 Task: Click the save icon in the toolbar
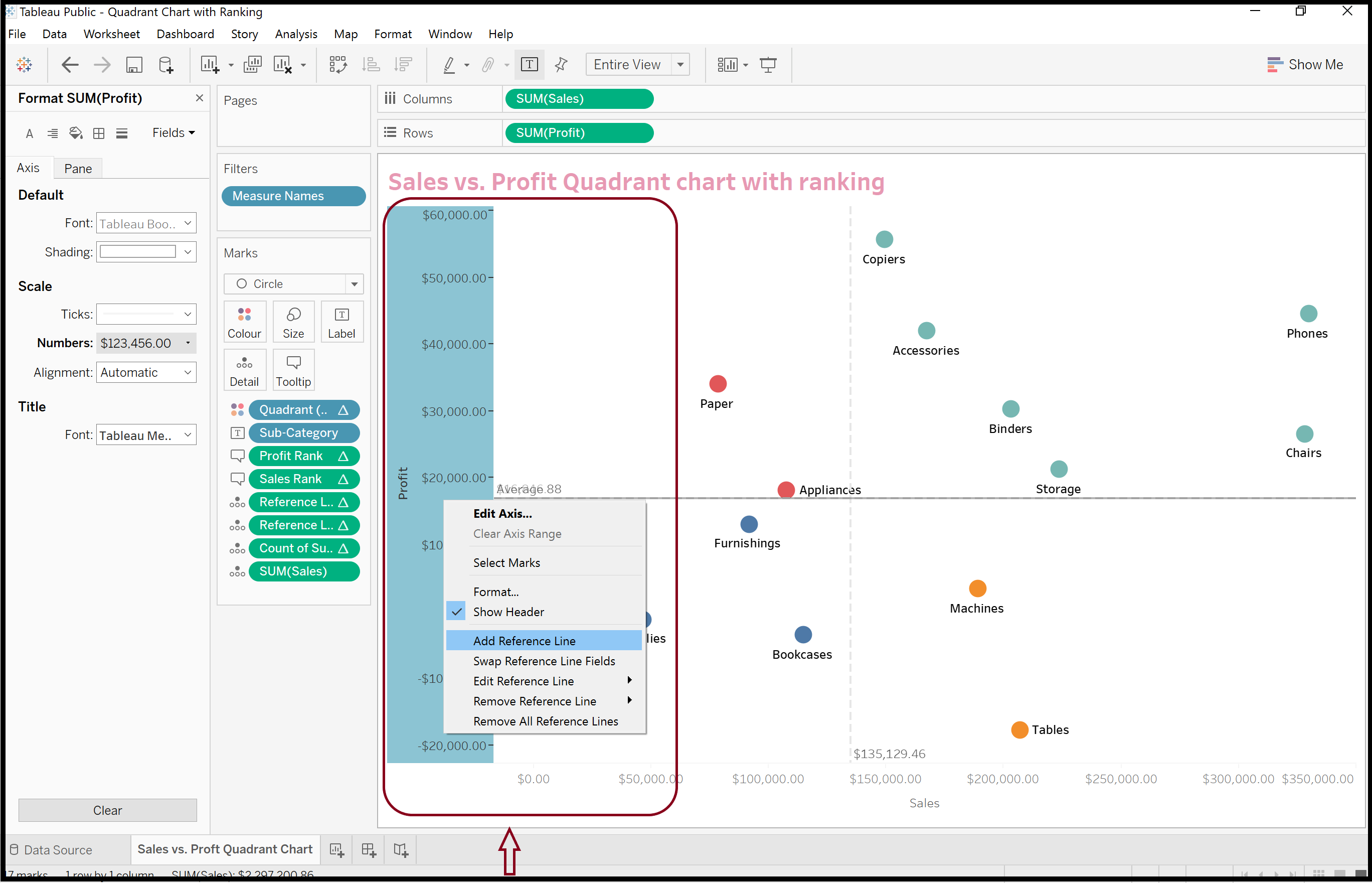click(x=134, y=65)
